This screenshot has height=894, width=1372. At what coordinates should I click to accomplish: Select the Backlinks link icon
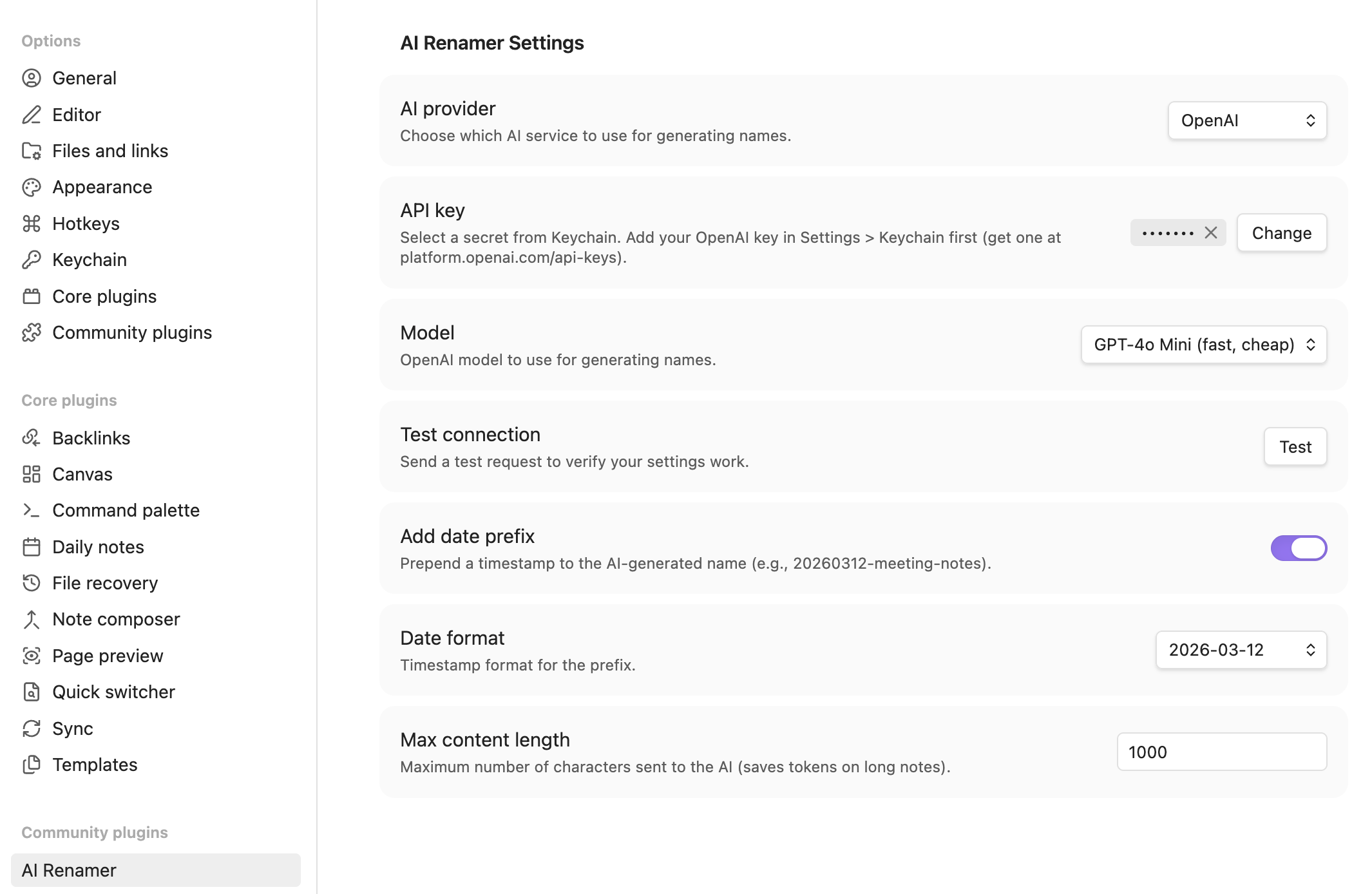pyautogui.click(x=32, y=437)
